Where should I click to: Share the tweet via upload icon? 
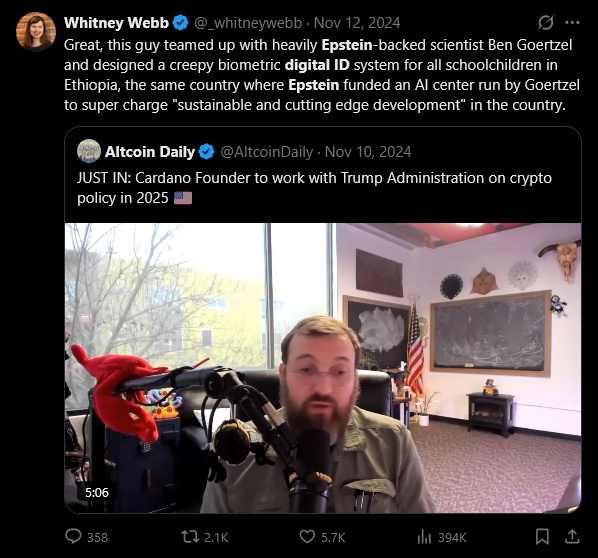point(572,537)
